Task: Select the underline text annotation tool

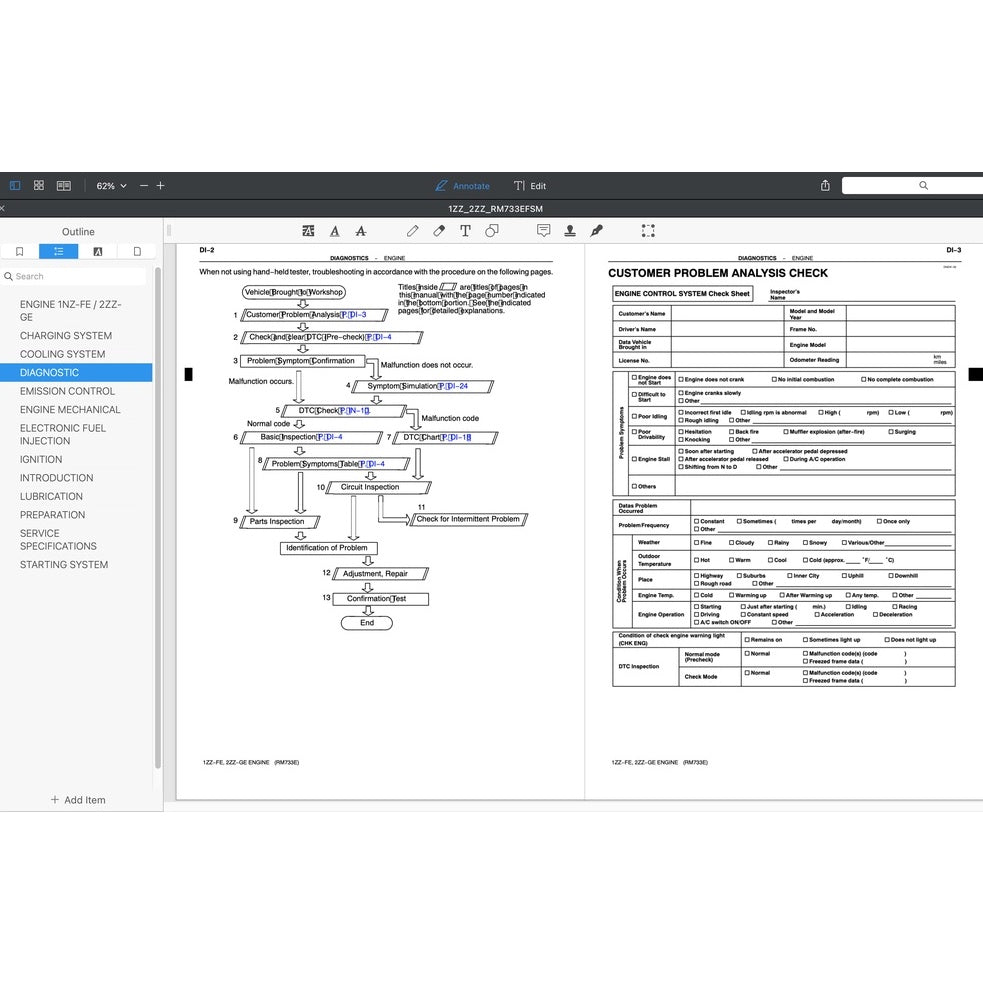Action: (x=335, y=231)
